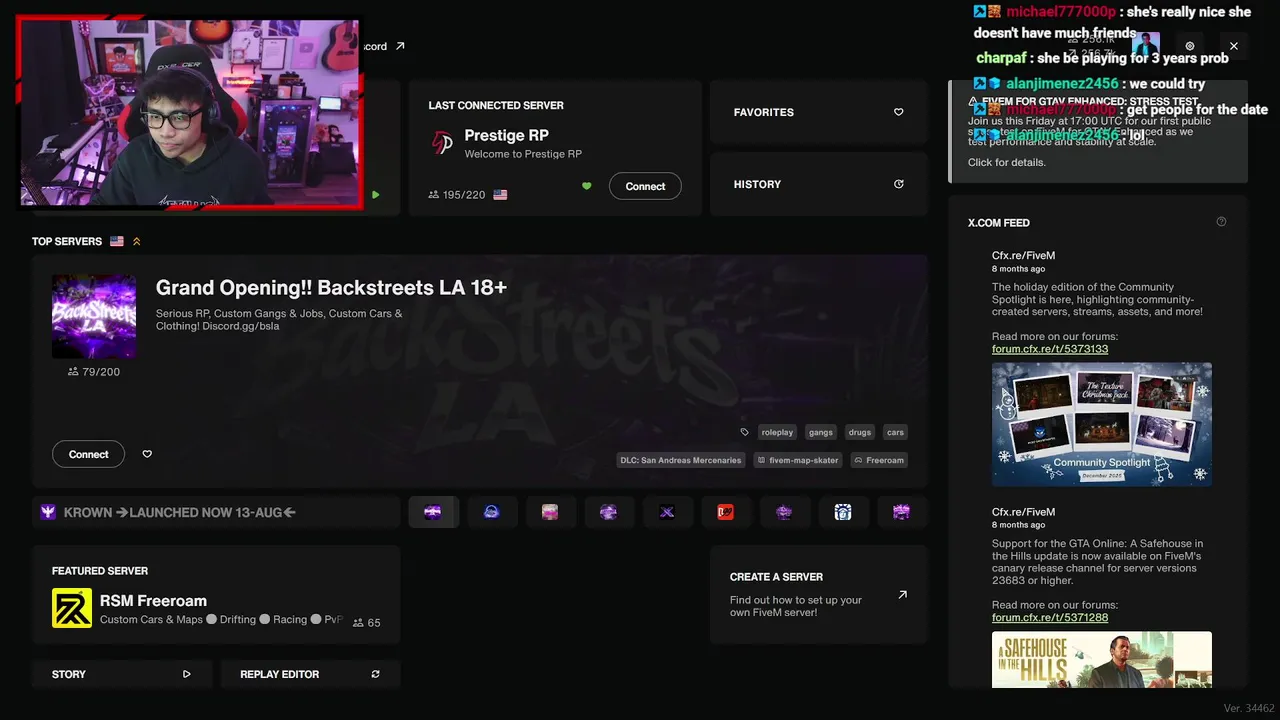Open the Backstreets LA server thumbnail

tap(94, 316)
